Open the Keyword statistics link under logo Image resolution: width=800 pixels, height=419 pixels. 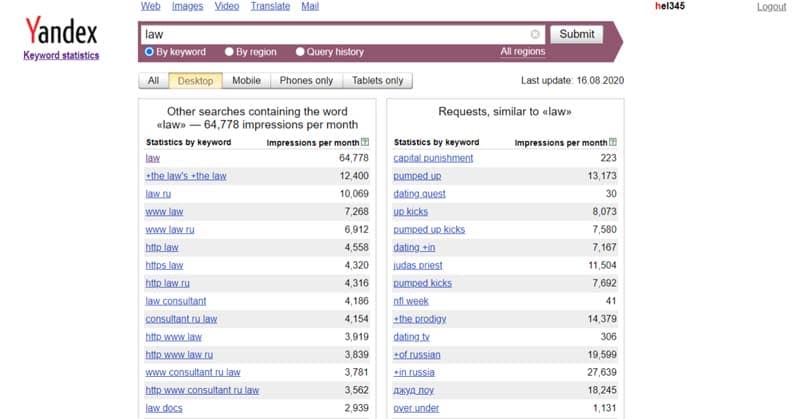pos(61,55)
